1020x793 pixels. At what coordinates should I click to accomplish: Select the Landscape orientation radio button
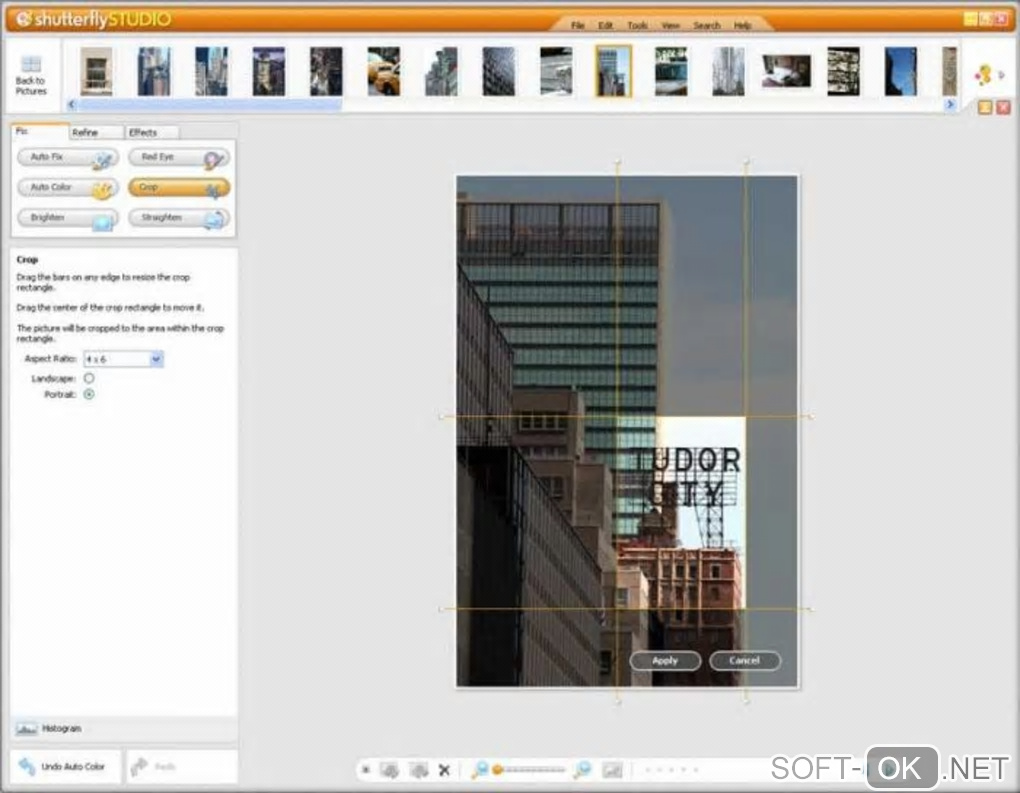(89, 379)
